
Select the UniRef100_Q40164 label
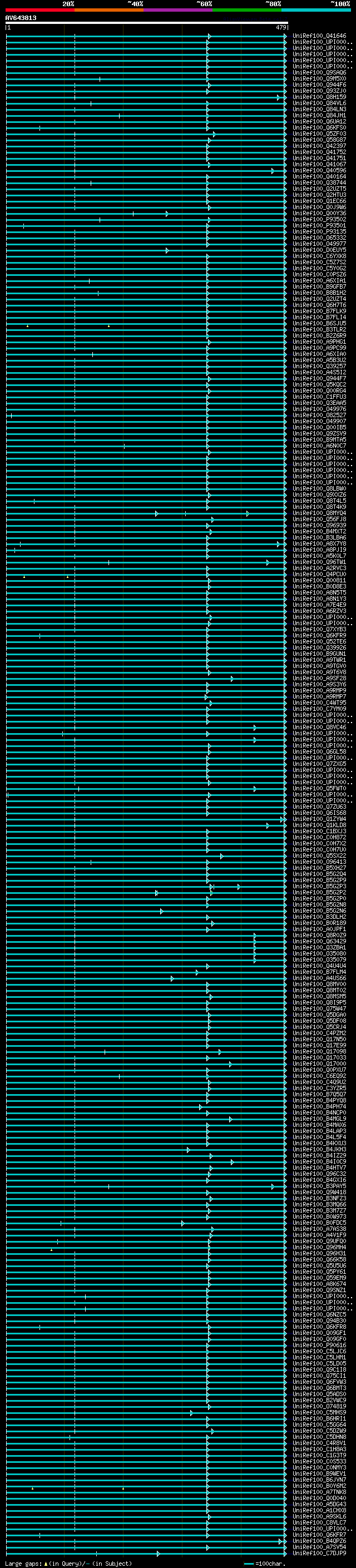click(x=319, y=176)
